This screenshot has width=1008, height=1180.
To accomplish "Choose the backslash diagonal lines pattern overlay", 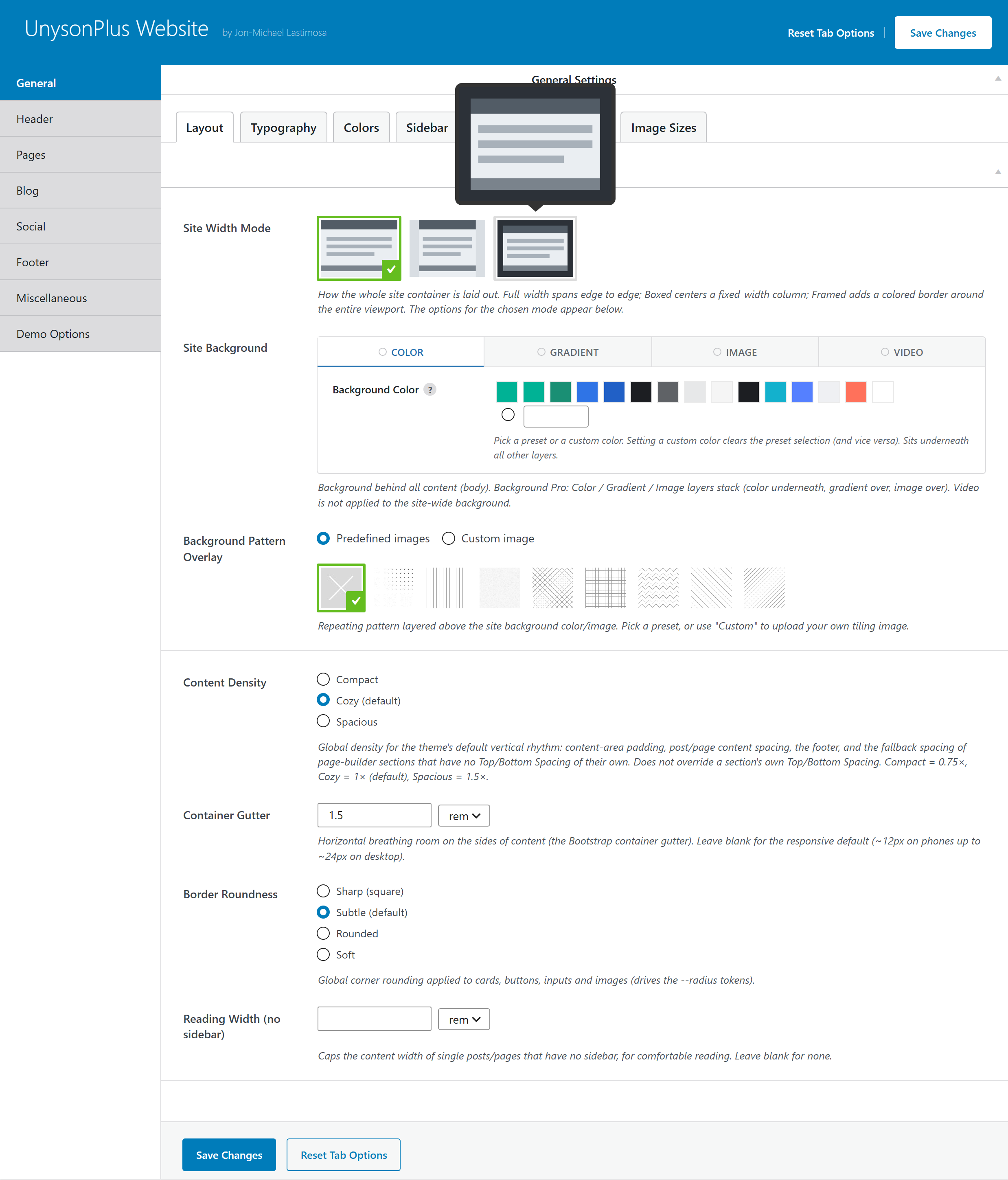I will (x=712, y=588).
